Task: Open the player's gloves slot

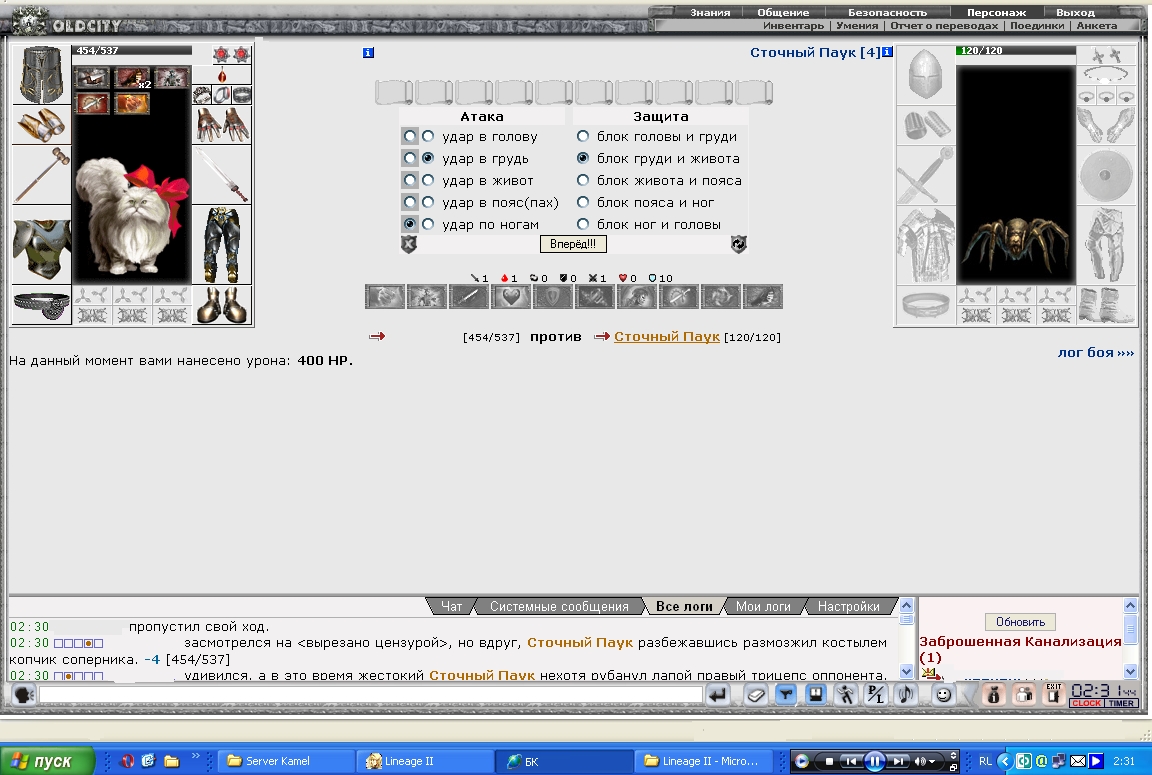Action: [222, 124]
